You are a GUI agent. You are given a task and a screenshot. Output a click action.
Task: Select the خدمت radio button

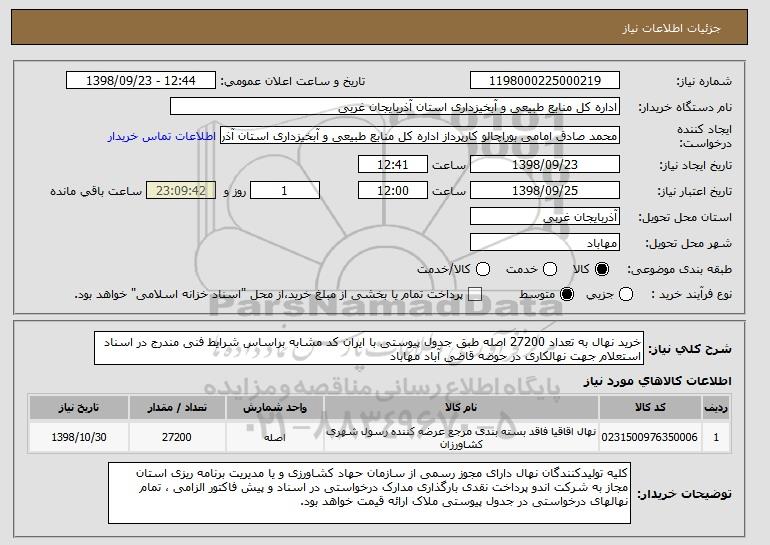pos(550,269)
